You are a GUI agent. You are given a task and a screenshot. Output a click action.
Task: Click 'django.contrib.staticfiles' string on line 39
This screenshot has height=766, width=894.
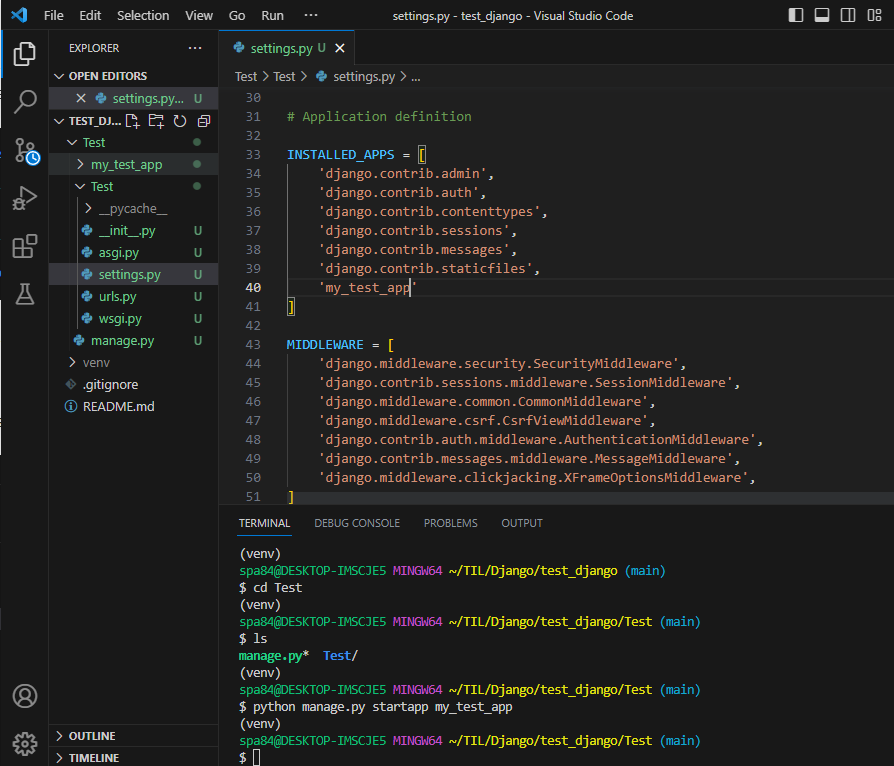click(425, 269)
